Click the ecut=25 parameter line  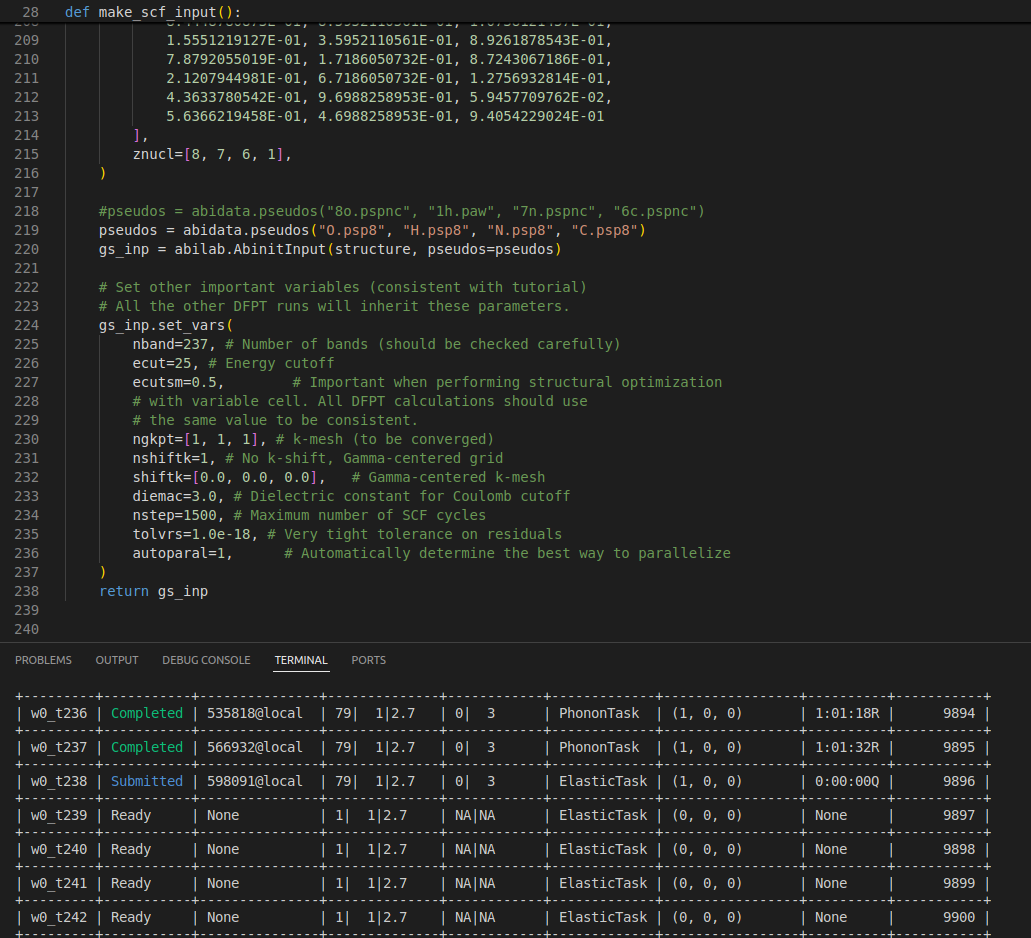[162, 363]
